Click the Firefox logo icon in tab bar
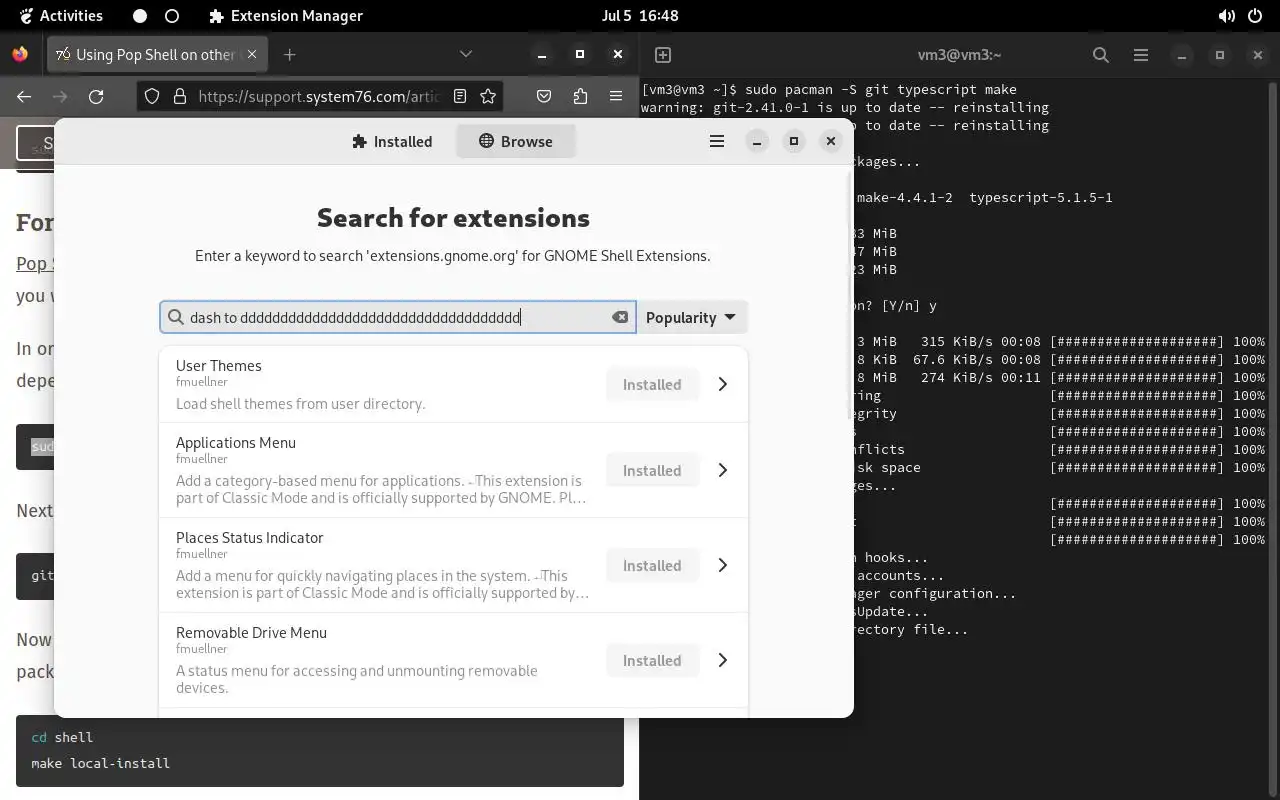The image size is (1280, 800). tap(20, 54)
